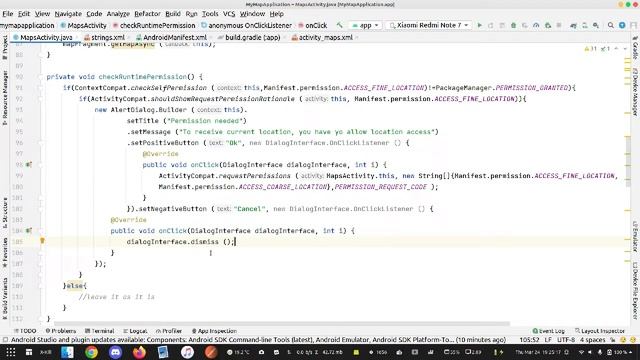The height and width of the screenshot is (360, 640).
Task: Change line separator LF in status bar
Action: pos(548,340)
